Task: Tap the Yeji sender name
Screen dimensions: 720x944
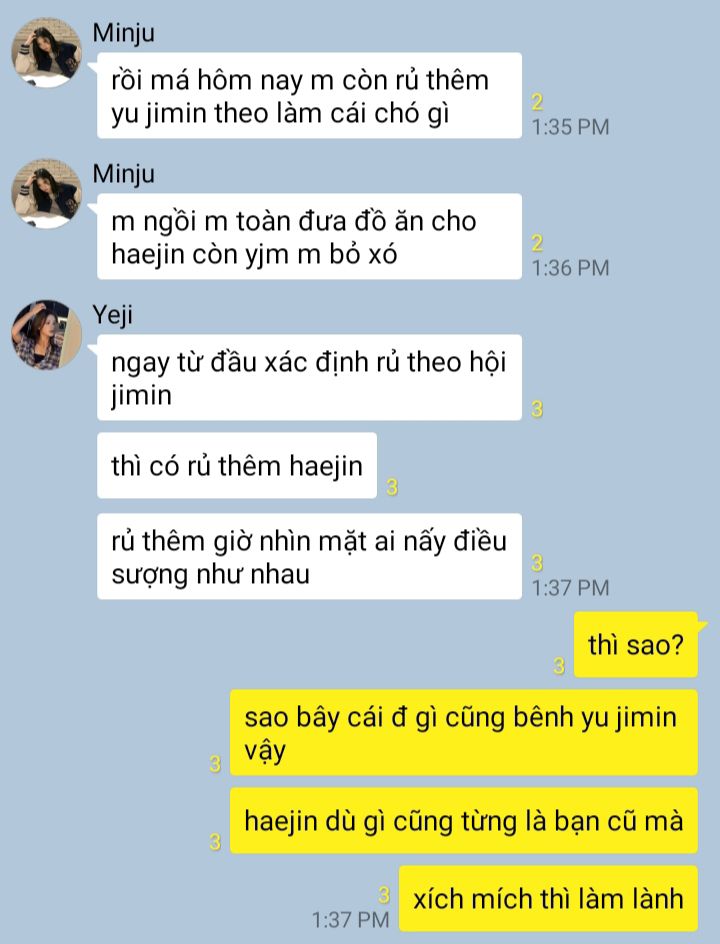Action: (x=113, y=315)
